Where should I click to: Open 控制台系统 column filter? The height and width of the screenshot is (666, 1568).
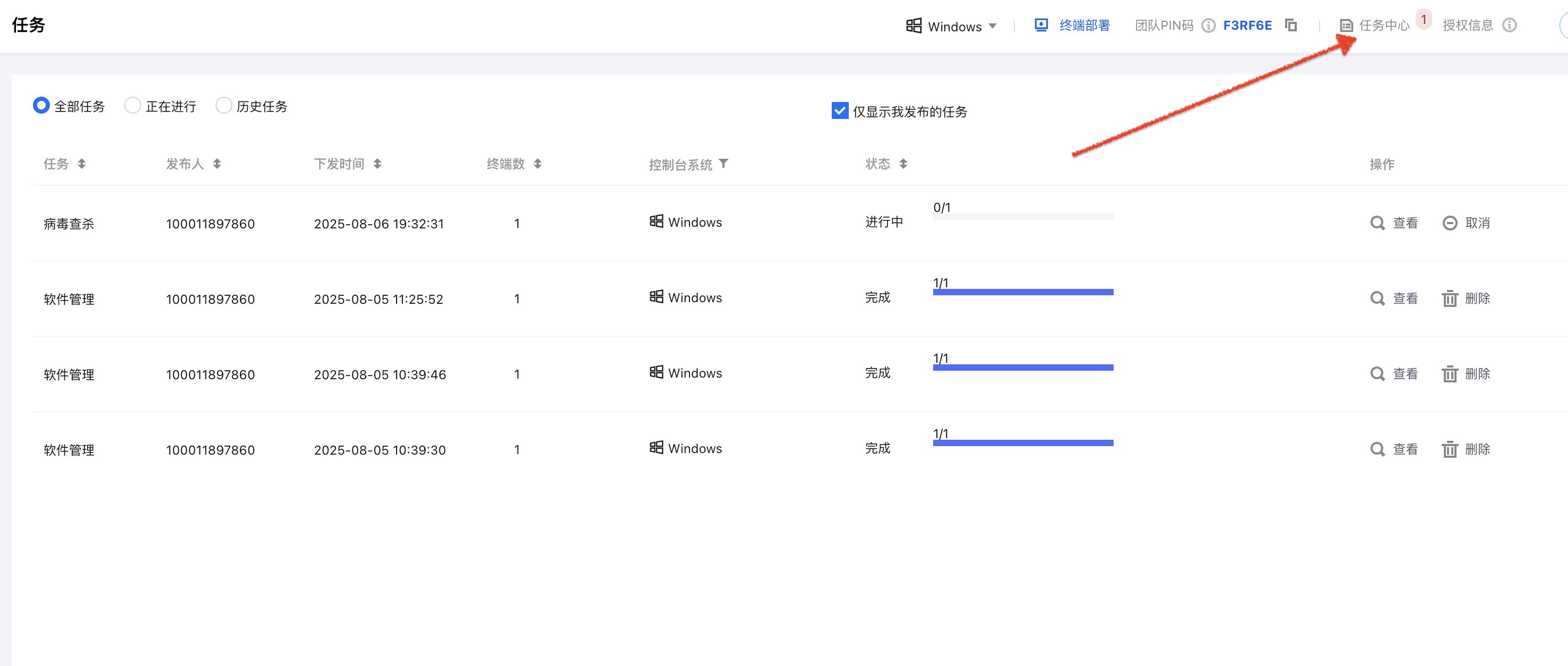723,164
